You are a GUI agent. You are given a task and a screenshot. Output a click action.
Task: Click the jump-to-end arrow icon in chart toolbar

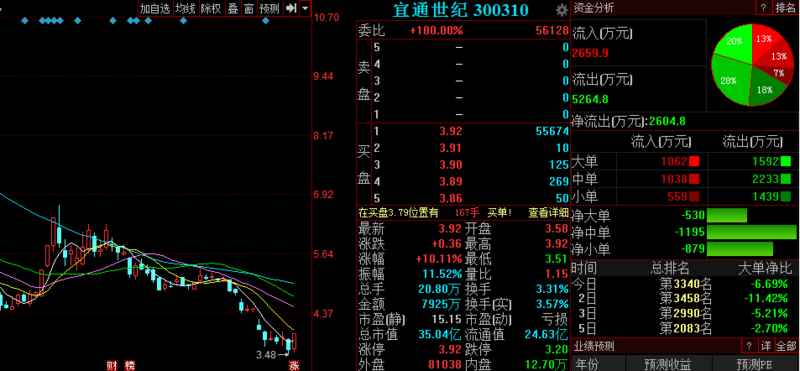(291, 8)
